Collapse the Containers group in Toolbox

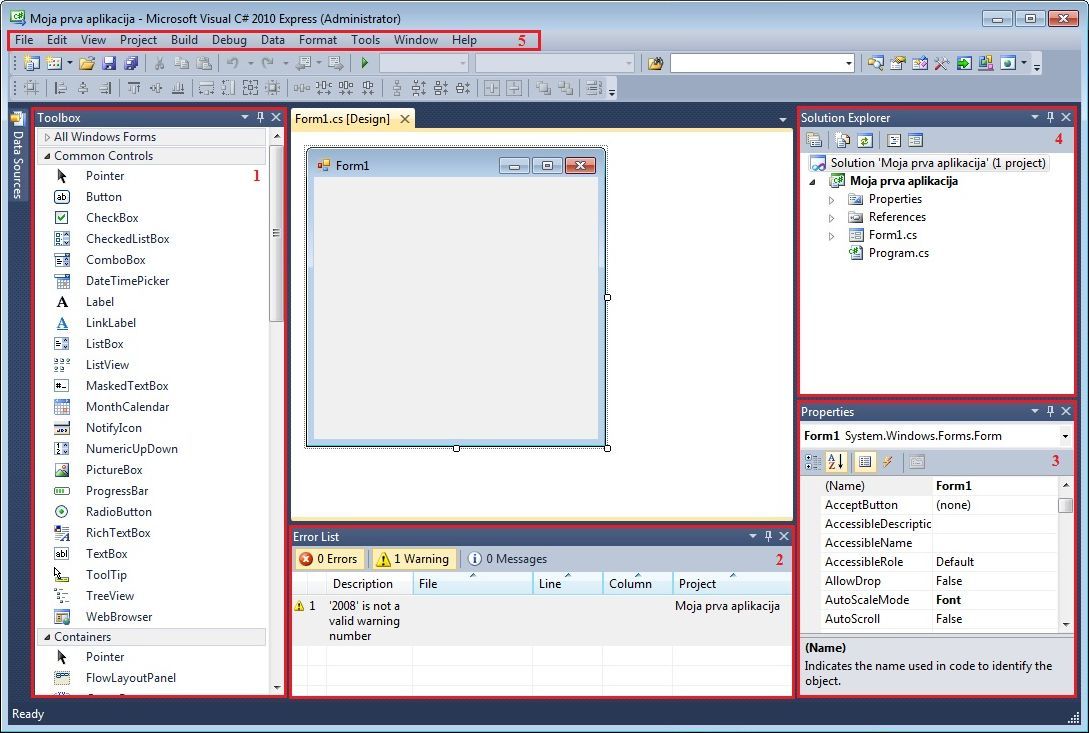point(47,636)
